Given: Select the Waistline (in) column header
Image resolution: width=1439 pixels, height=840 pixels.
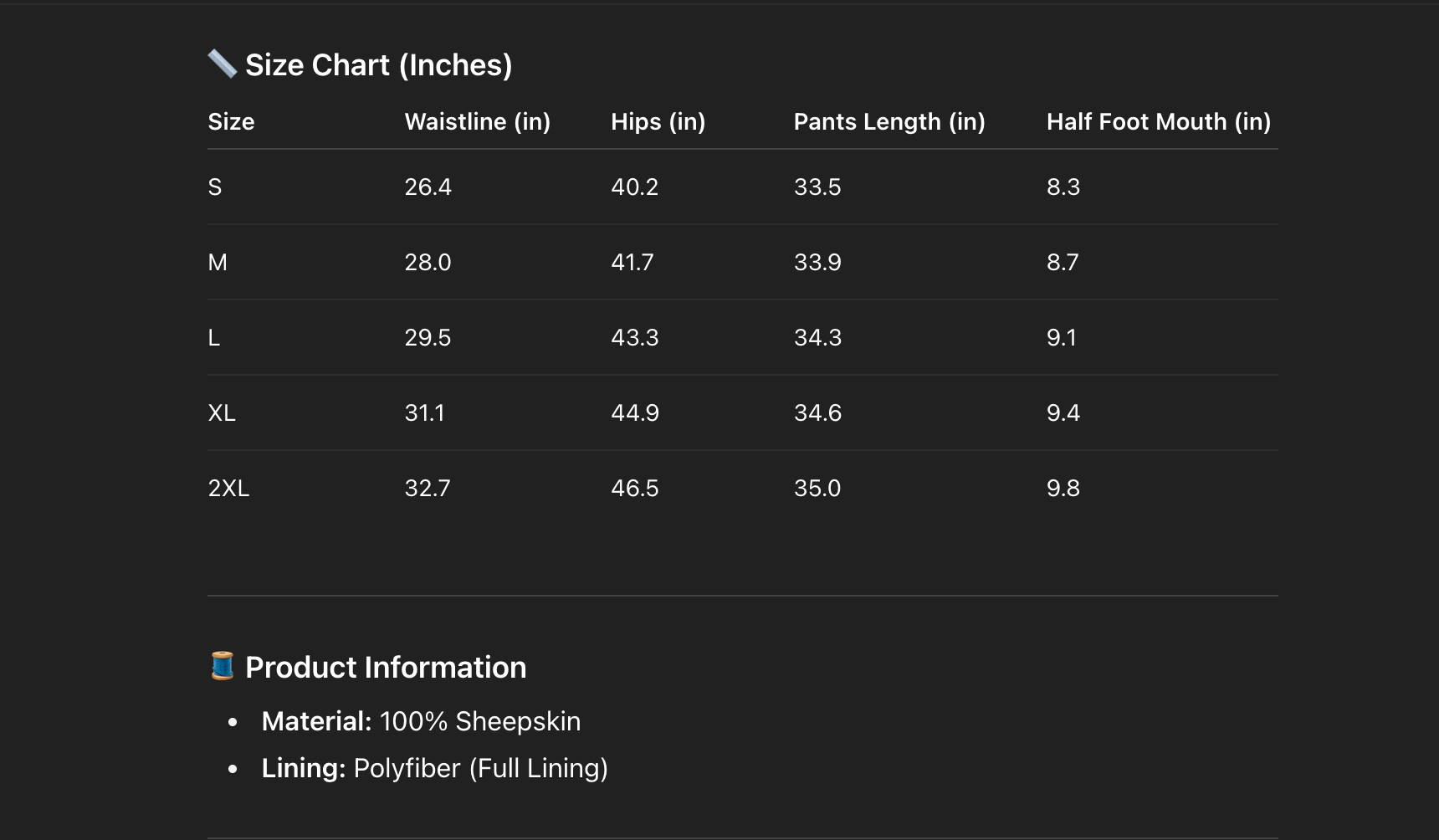Looking at the screenshot, I should 477,122.
